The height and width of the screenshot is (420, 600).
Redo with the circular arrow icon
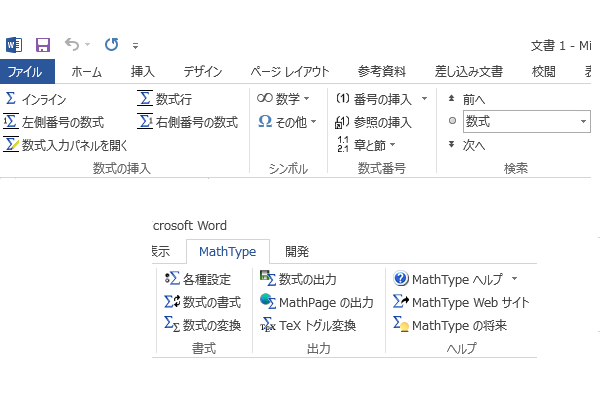(x=112, y=45)
